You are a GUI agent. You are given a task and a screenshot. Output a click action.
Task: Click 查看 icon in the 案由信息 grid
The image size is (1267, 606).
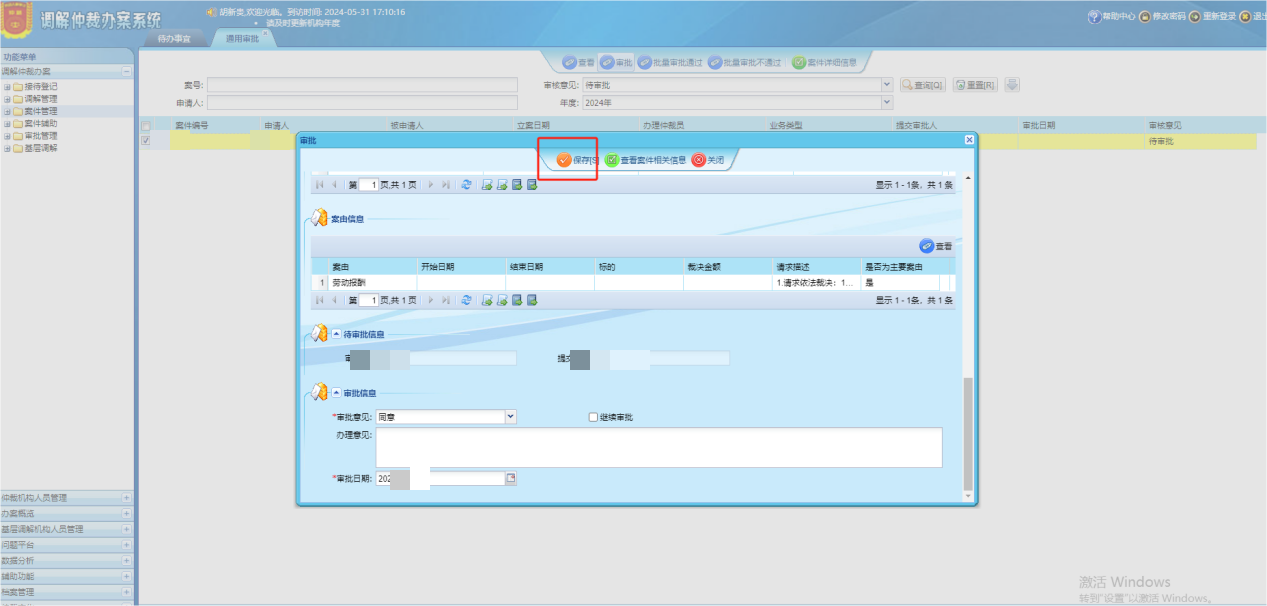936,246
